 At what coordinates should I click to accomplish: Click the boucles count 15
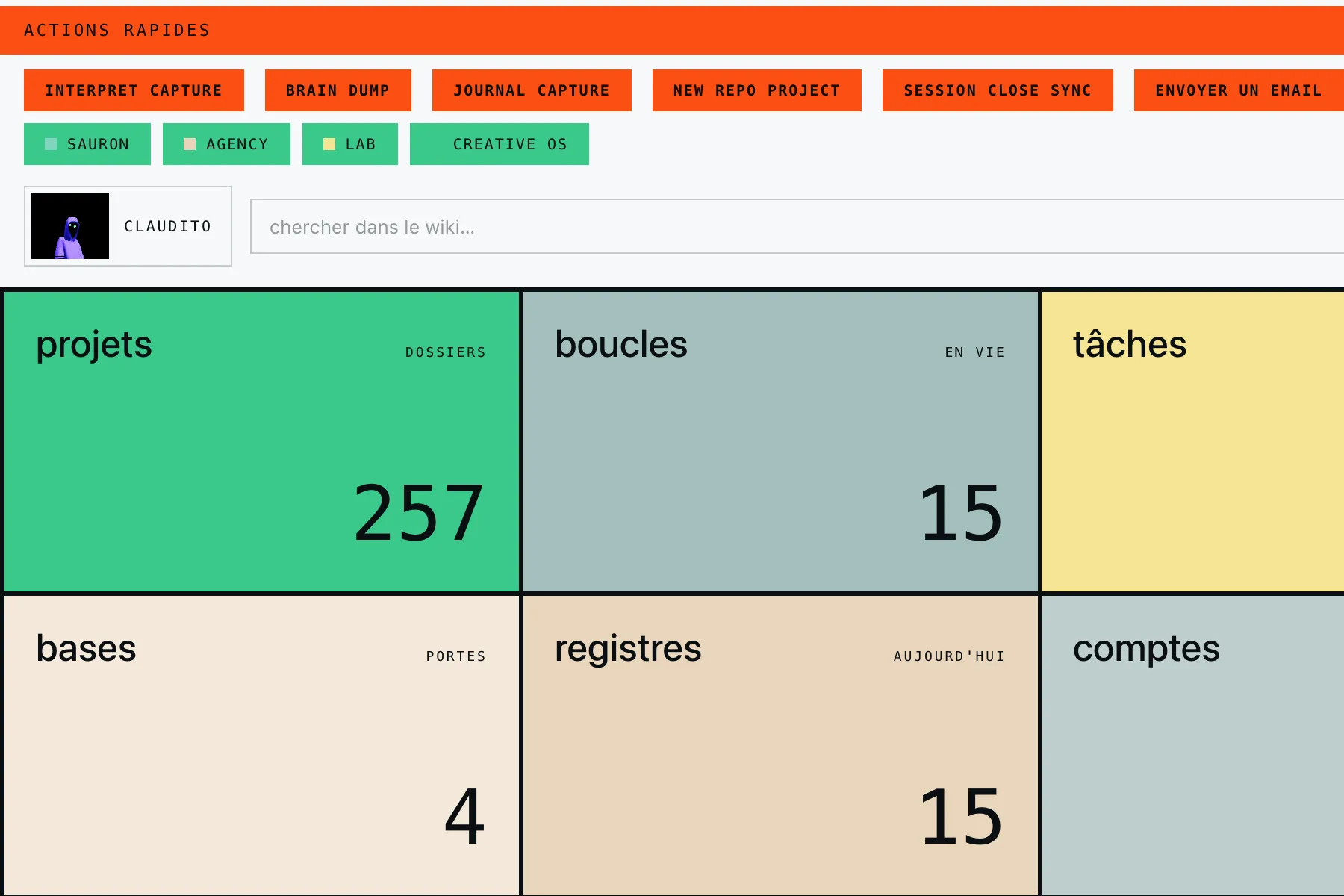point(962,513)
